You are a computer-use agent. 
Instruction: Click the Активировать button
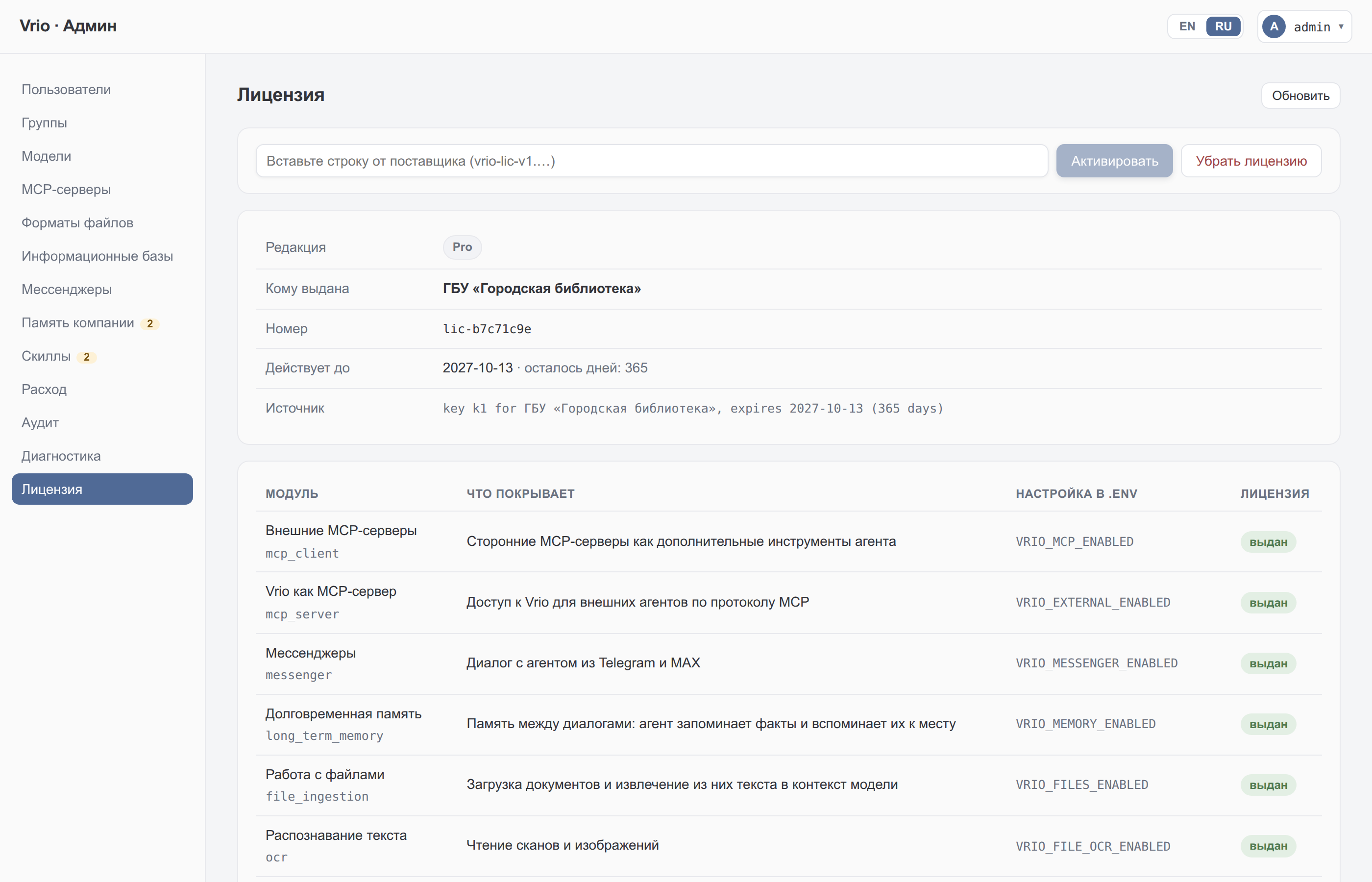click(1114, 161)
